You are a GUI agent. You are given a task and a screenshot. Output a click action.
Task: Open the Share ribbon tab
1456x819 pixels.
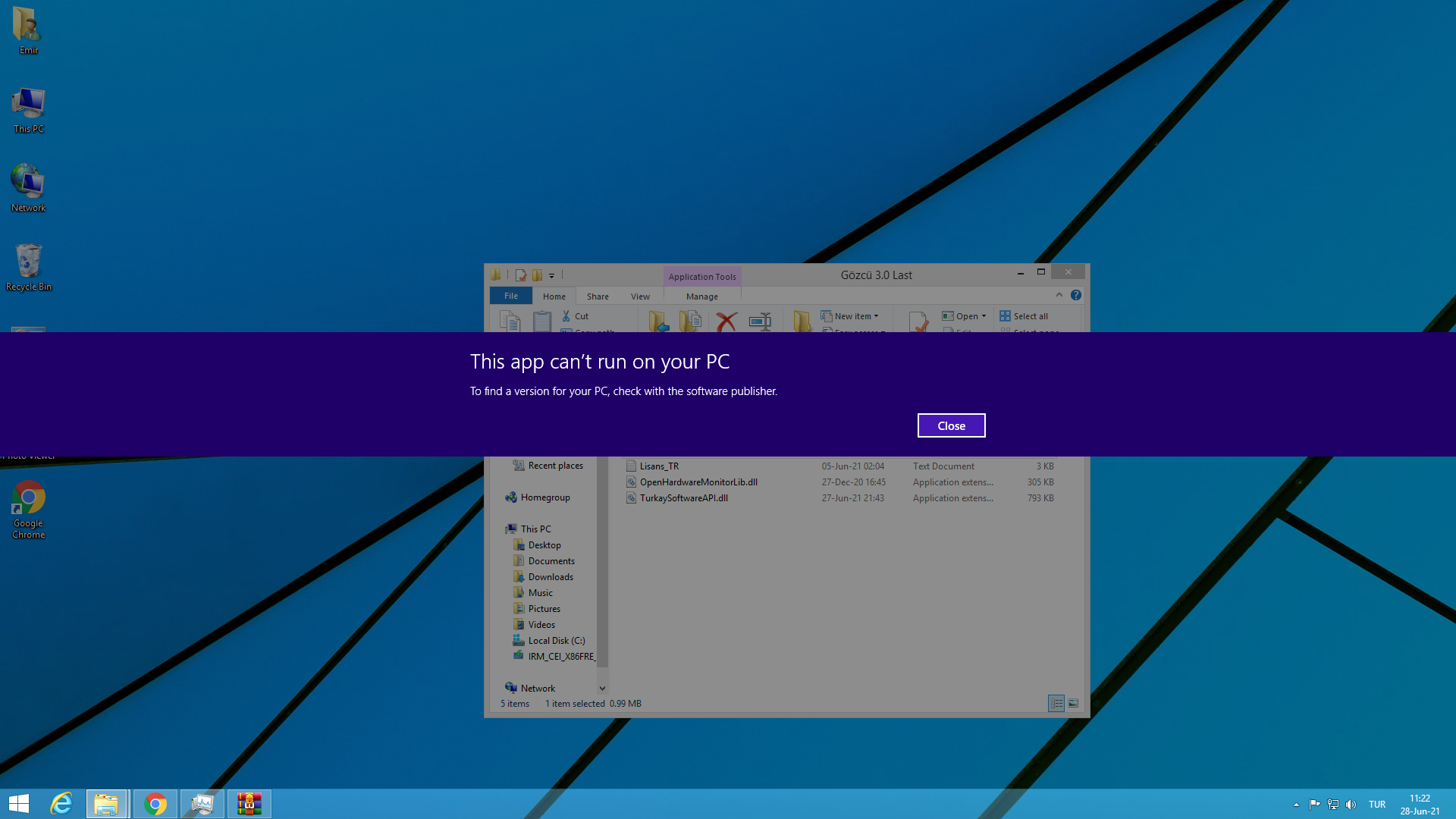coord(598,297)
